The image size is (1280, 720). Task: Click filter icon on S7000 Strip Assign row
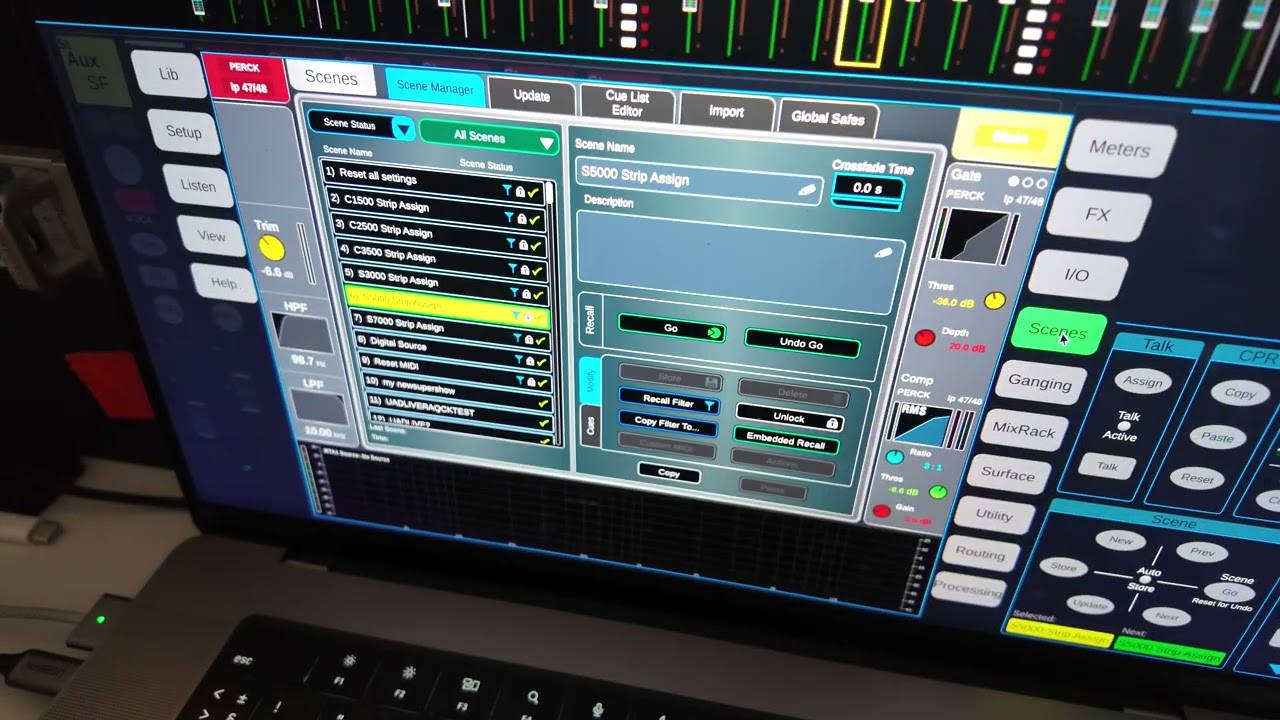pyautogui.click(x=517, y=337)
